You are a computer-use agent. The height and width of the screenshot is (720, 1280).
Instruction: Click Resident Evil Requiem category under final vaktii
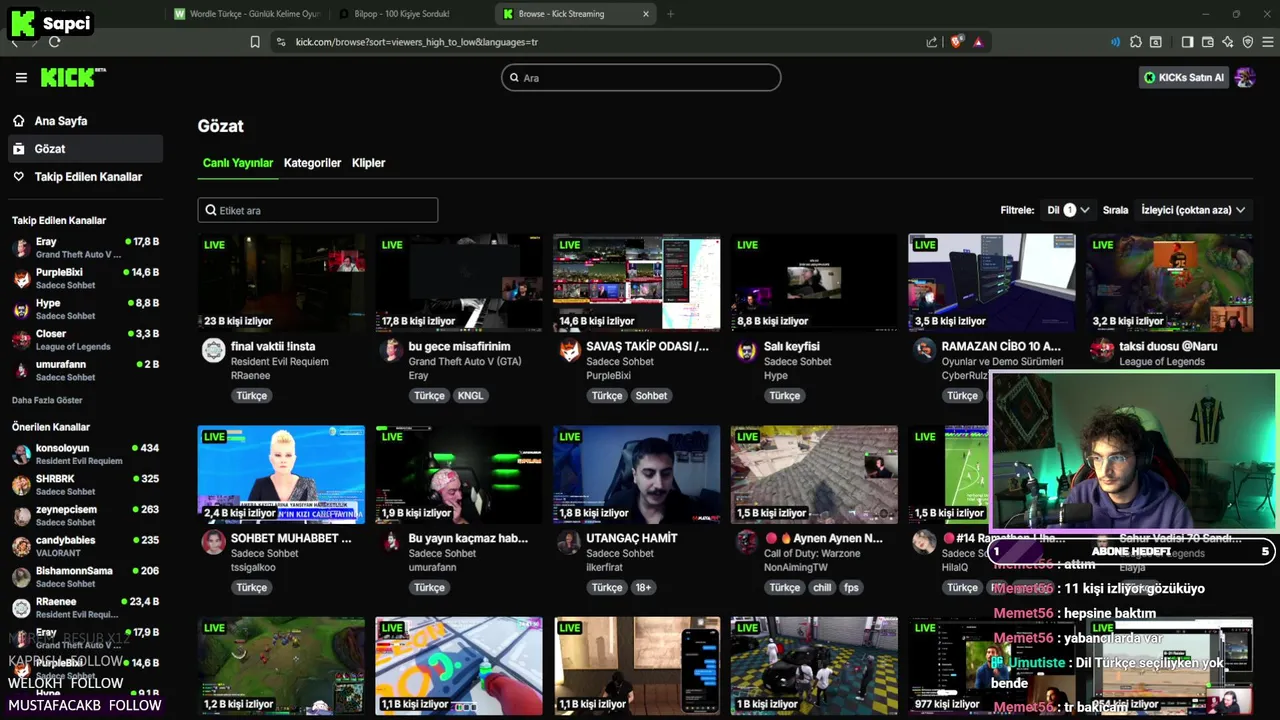(280, 362)
